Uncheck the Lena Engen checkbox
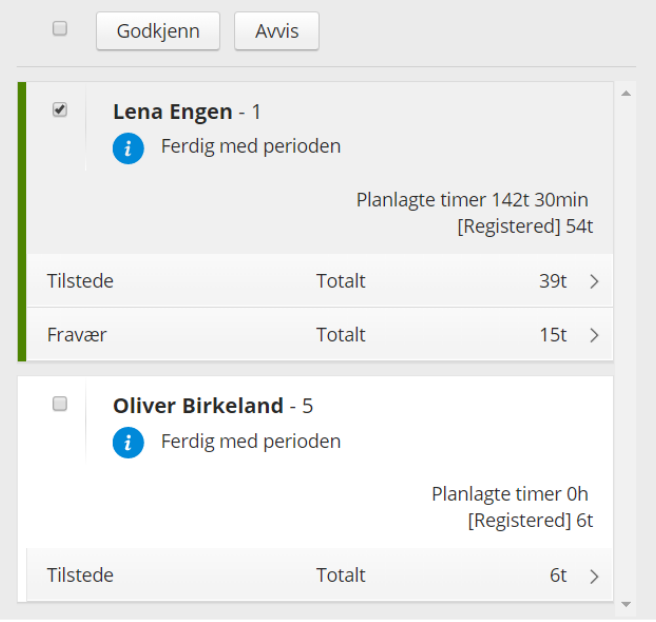 pos(60,110)
